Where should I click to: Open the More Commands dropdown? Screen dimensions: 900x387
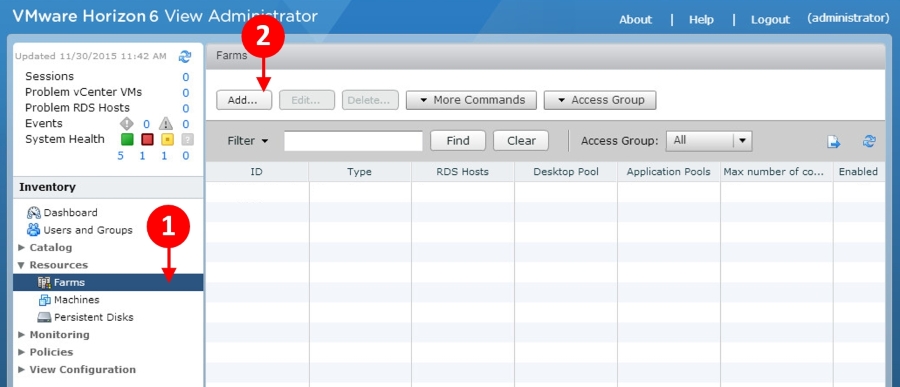[471, 100]
